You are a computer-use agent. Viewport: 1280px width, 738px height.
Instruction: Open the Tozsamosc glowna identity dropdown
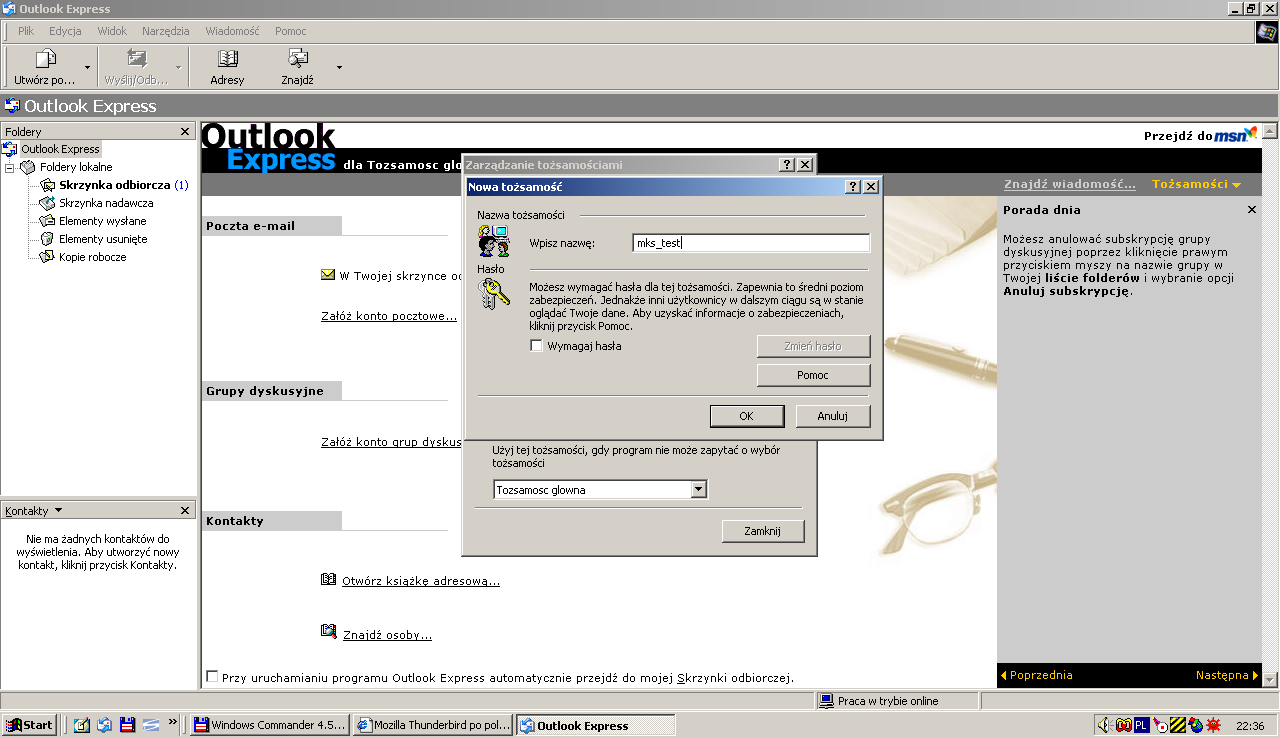[x=699, y=490]
